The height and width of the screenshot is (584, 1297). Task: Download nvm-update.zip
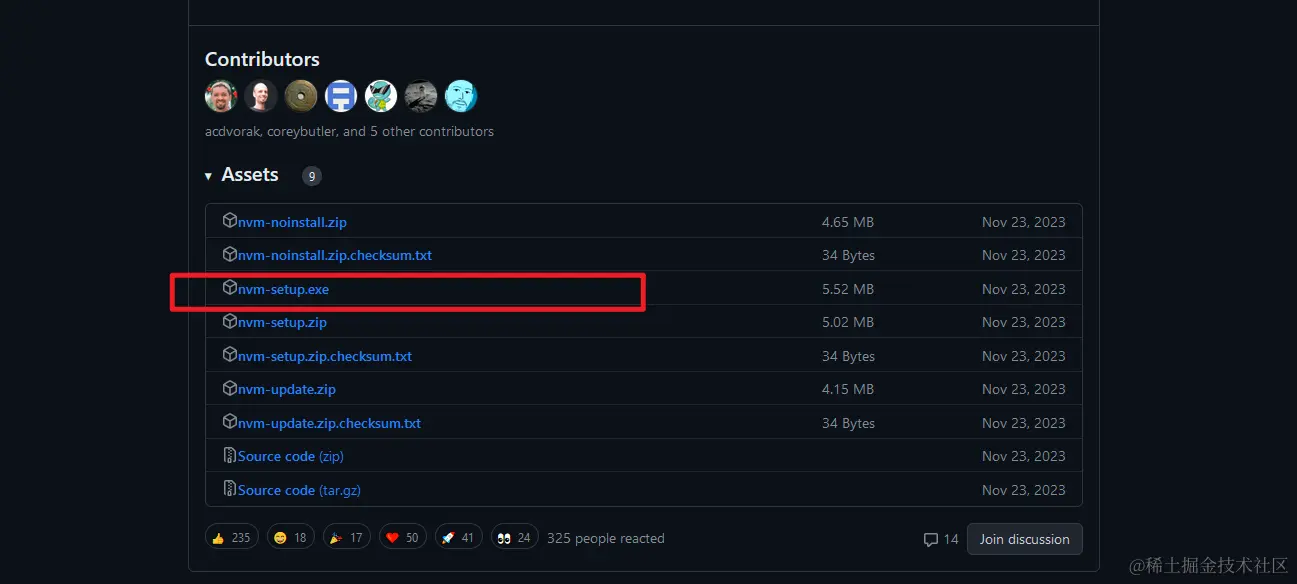click(x=287, y=389)
